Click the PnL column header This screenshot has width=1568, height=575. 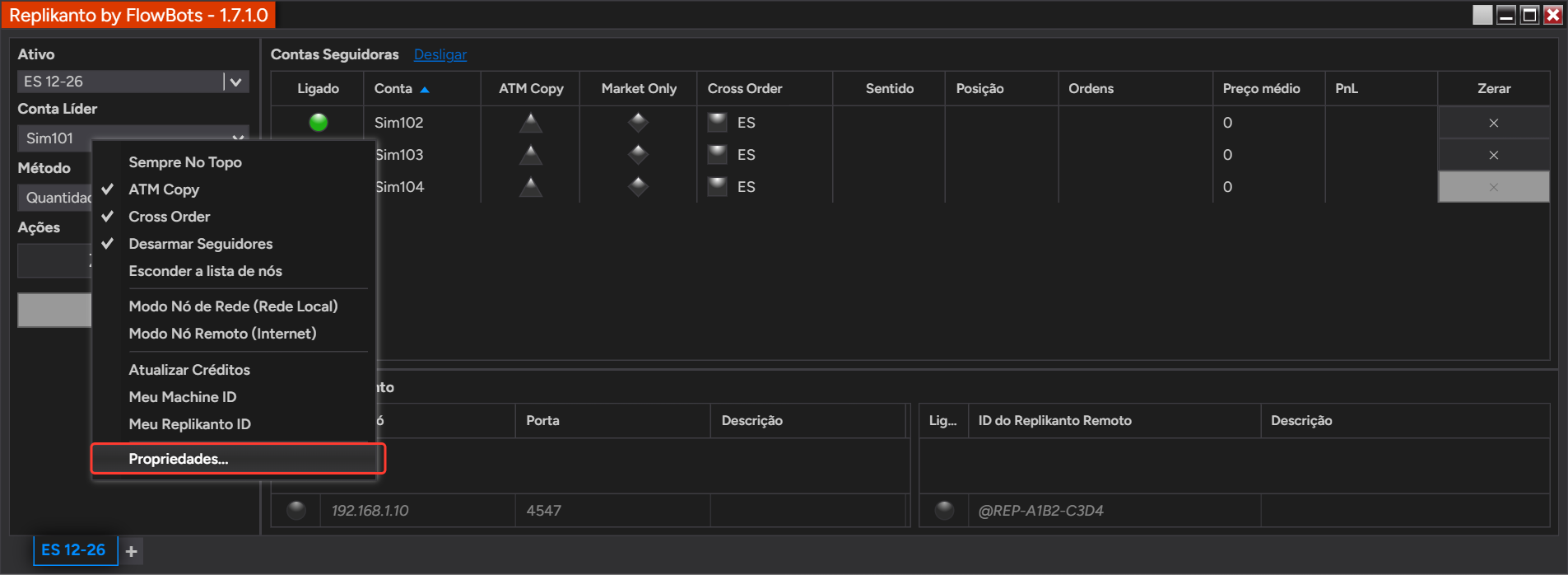pos(1381,89)
